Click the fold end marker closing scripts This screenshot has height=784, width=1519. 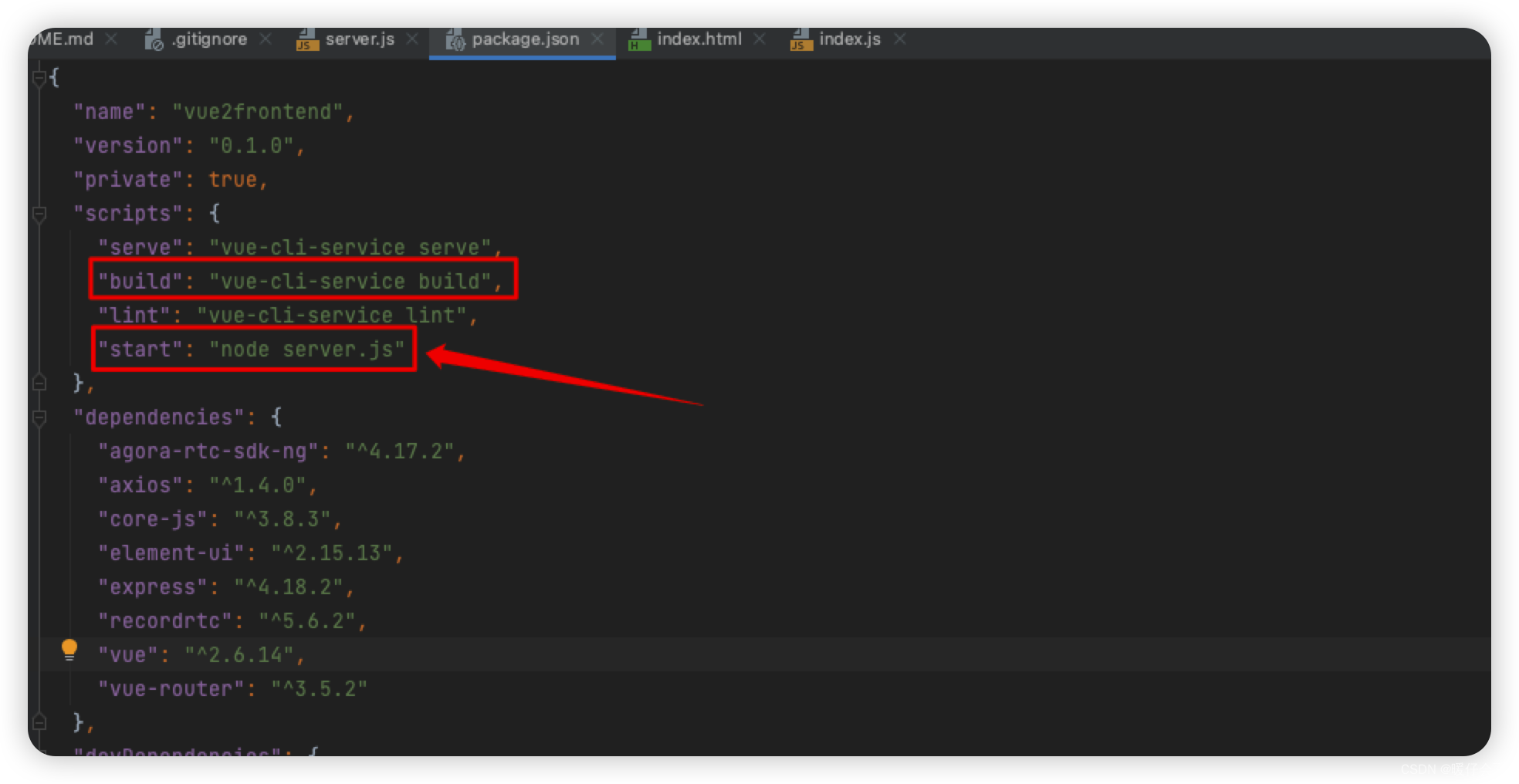[x=39, y=383]
